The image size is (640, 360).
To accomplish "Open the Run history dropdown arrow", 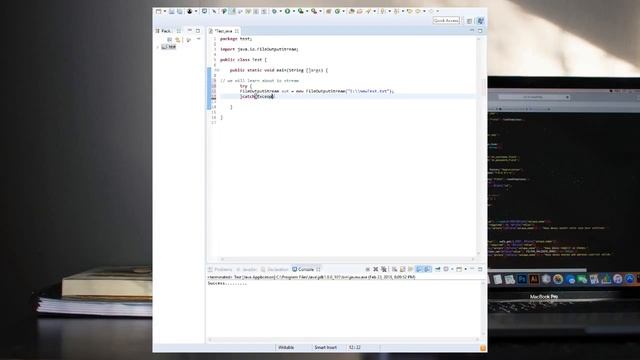I will [294, 11].
